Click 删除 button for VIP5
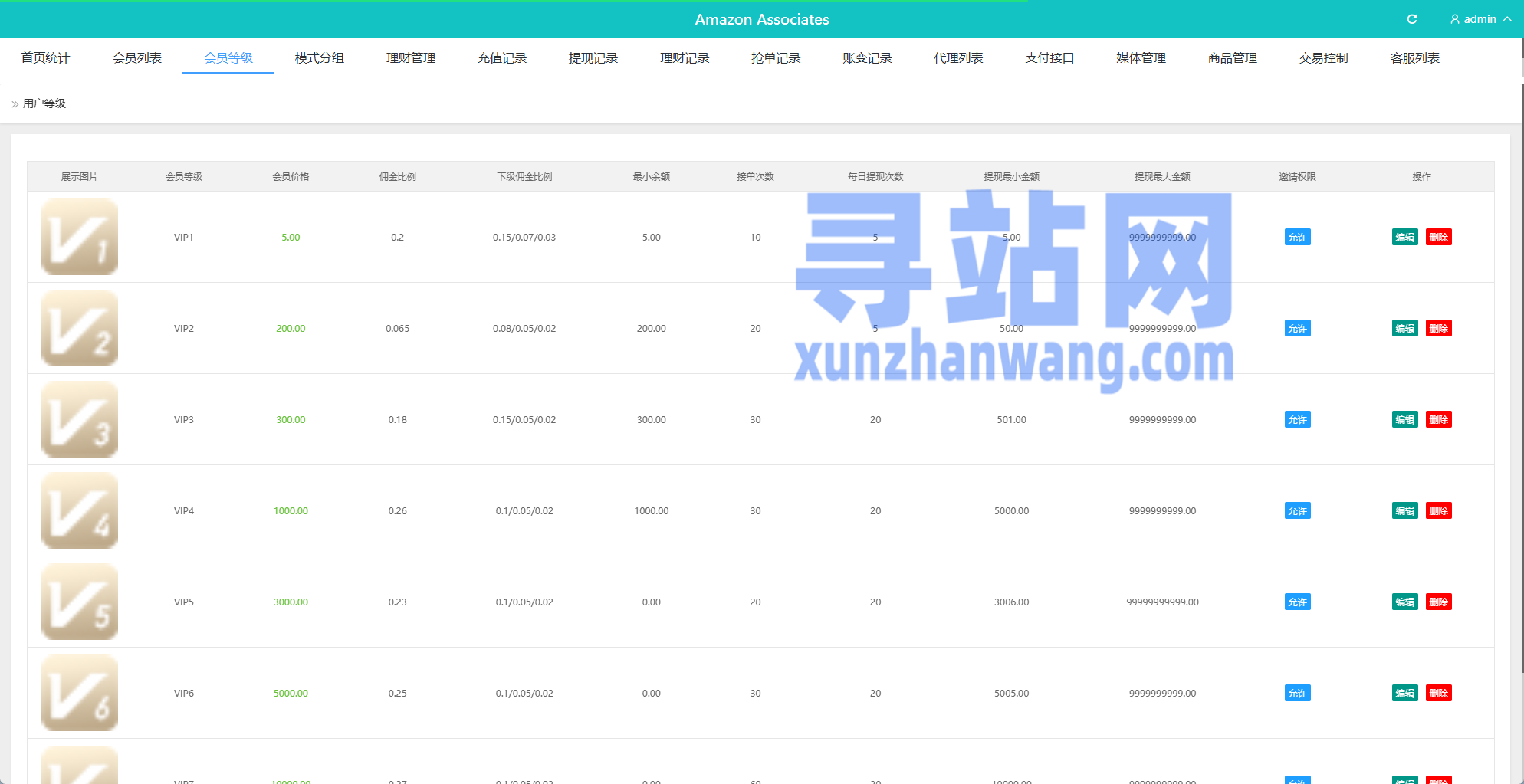The width and height of the screenshot is (1524, 784). pyautogui.click(x=1439, y=602)
